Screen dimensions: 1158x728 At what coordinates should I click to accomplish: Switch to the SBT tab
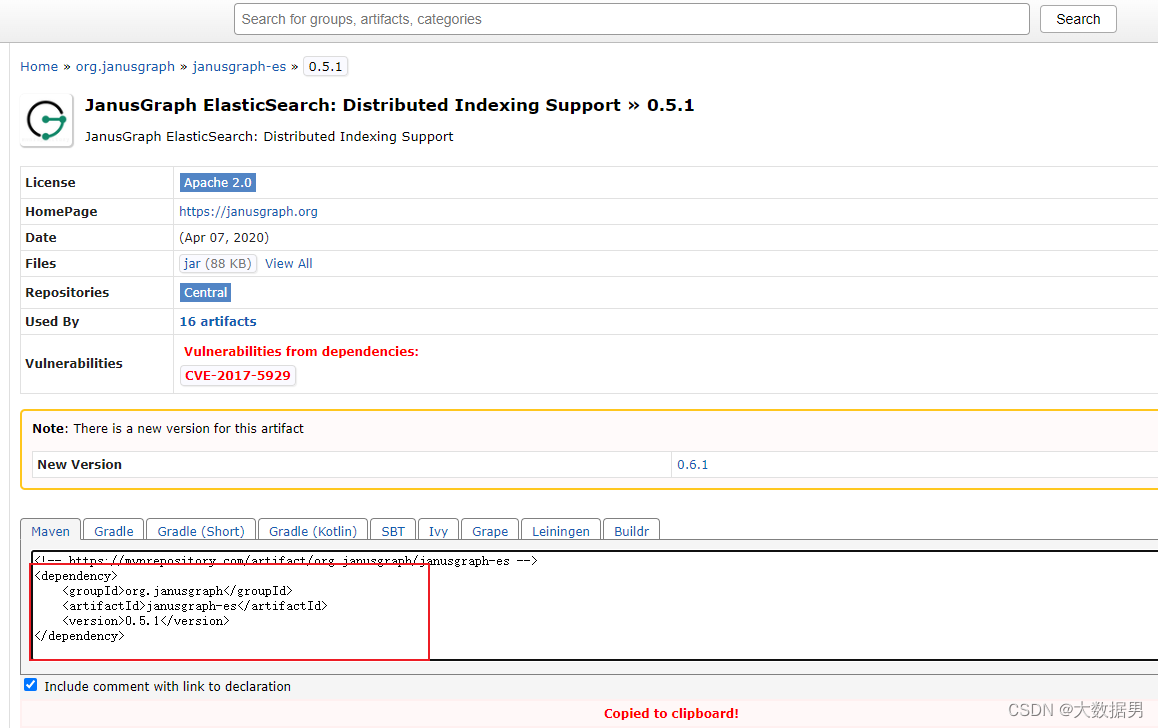[x=393, y=531]
